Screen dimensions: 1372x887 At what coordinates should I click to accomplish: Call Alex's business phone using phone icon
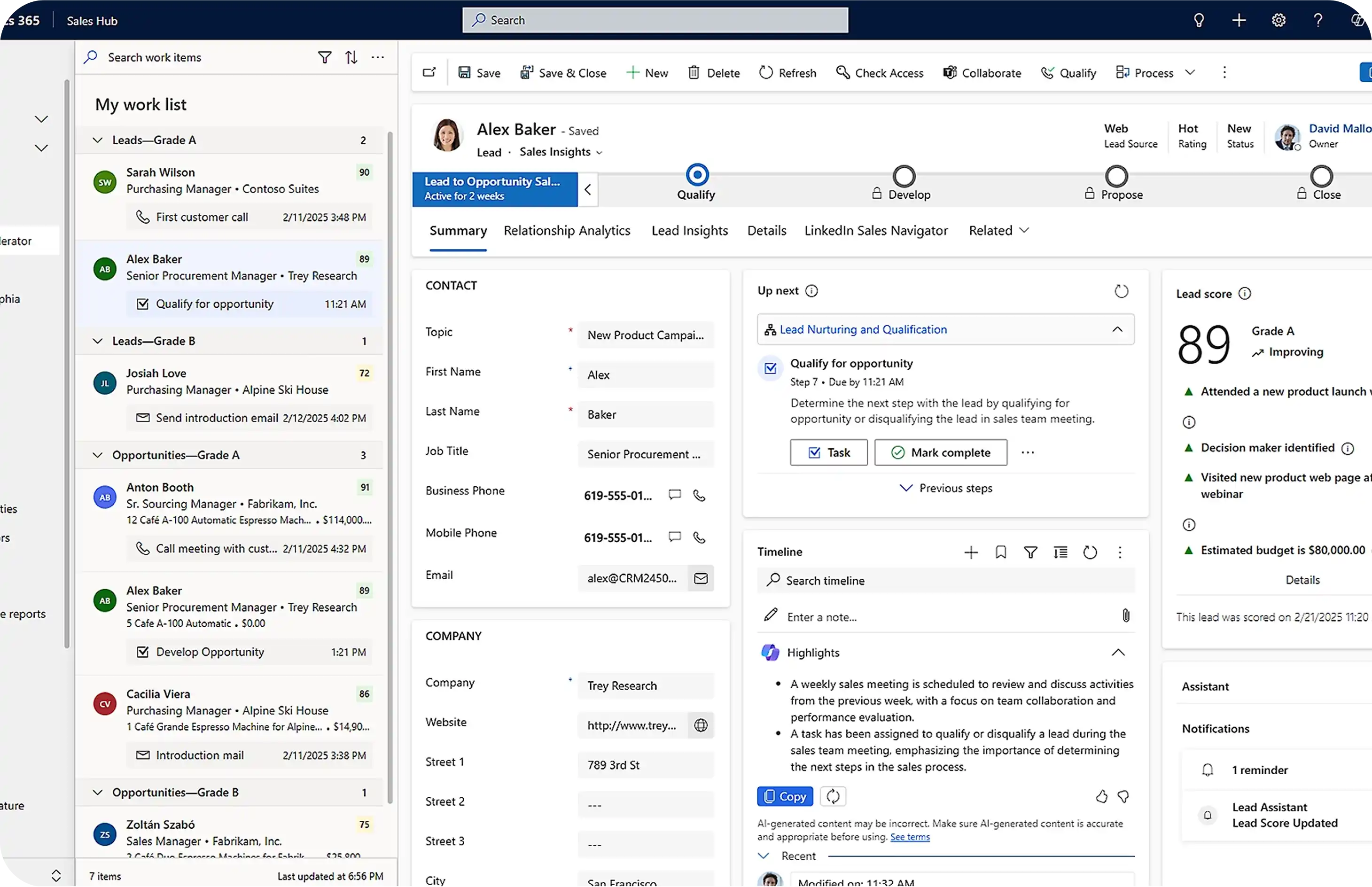pyautogui.click(x=699, y=495)
